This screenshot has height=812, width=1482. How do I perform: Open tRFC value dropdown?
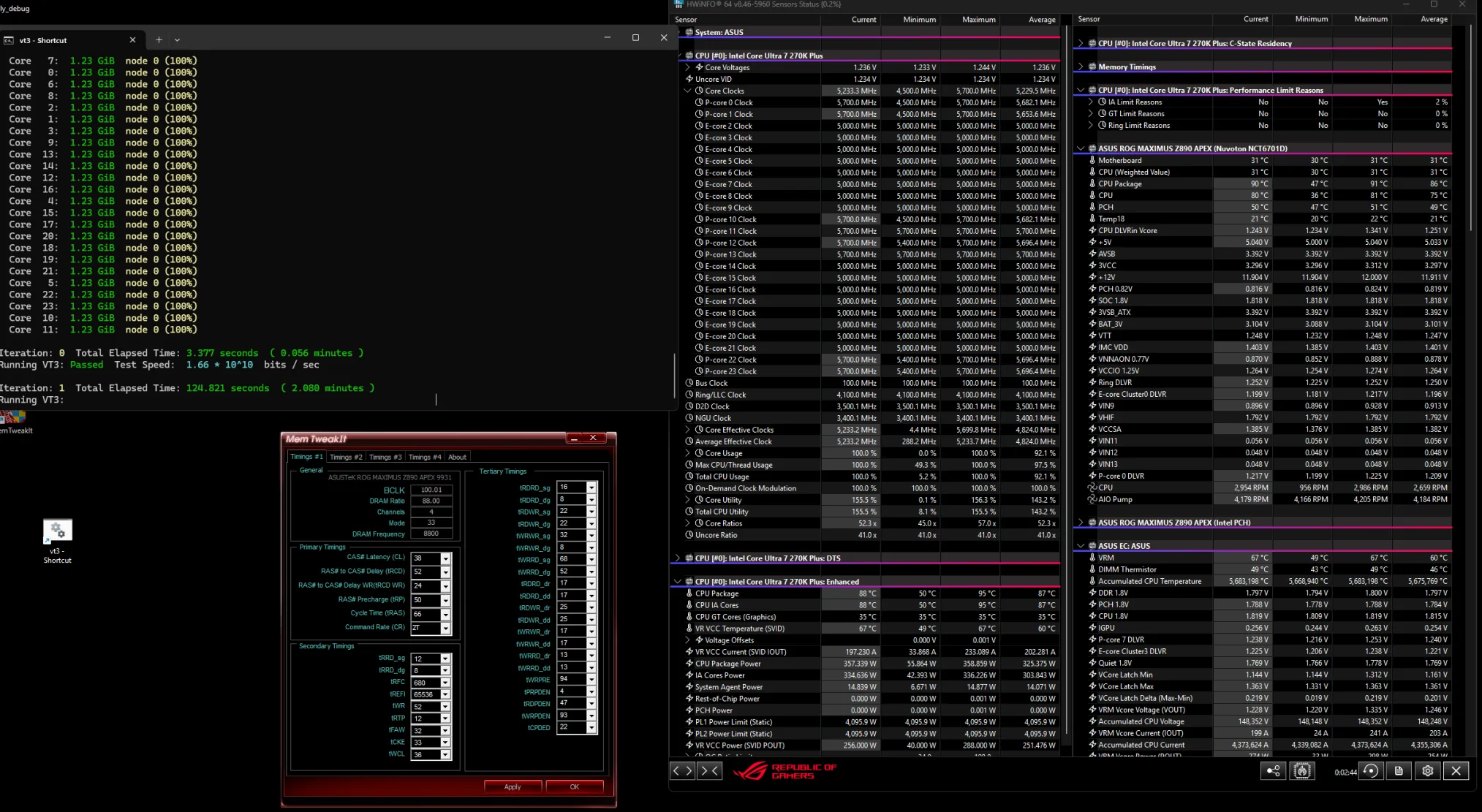[x=445, y=683]
